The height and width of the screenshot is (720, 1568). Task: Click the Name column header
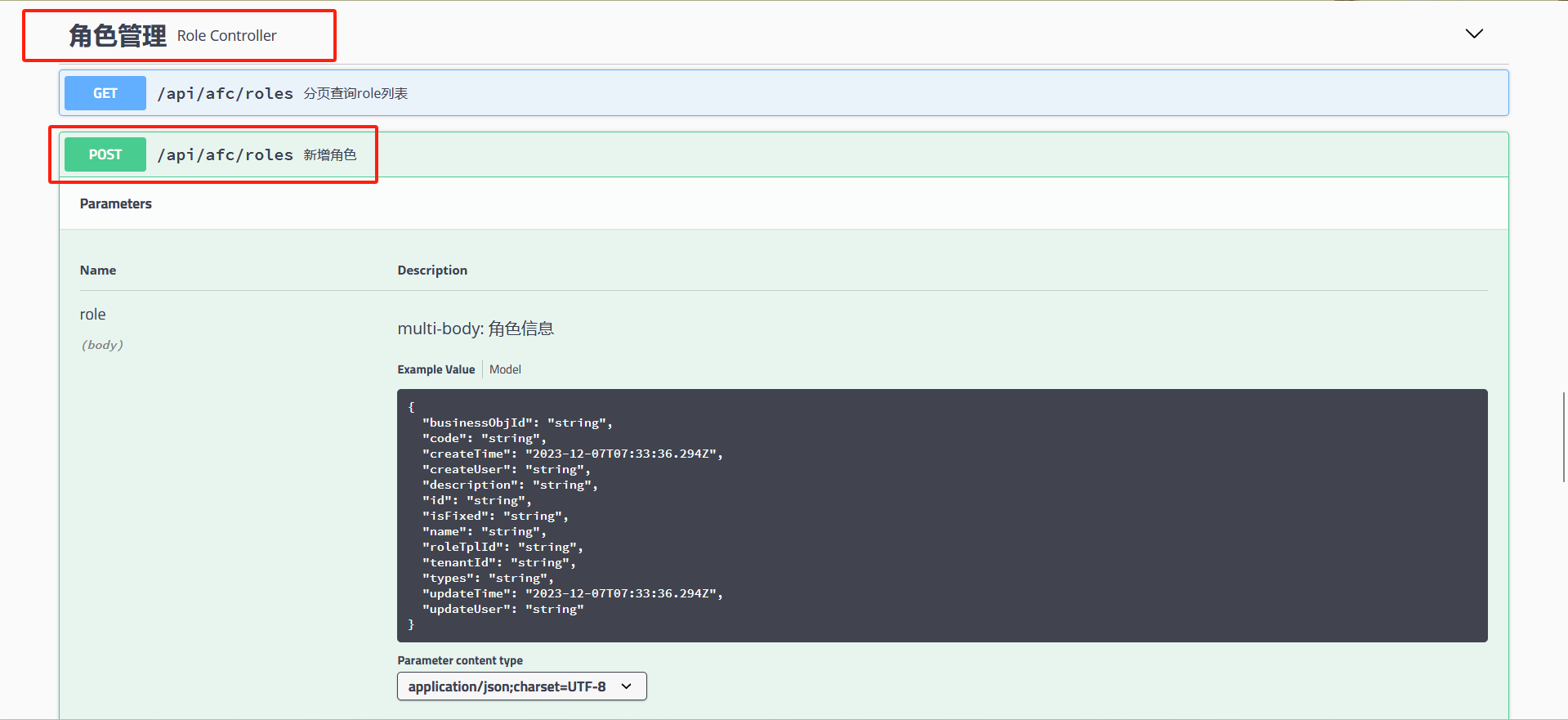tap(98, 271)
